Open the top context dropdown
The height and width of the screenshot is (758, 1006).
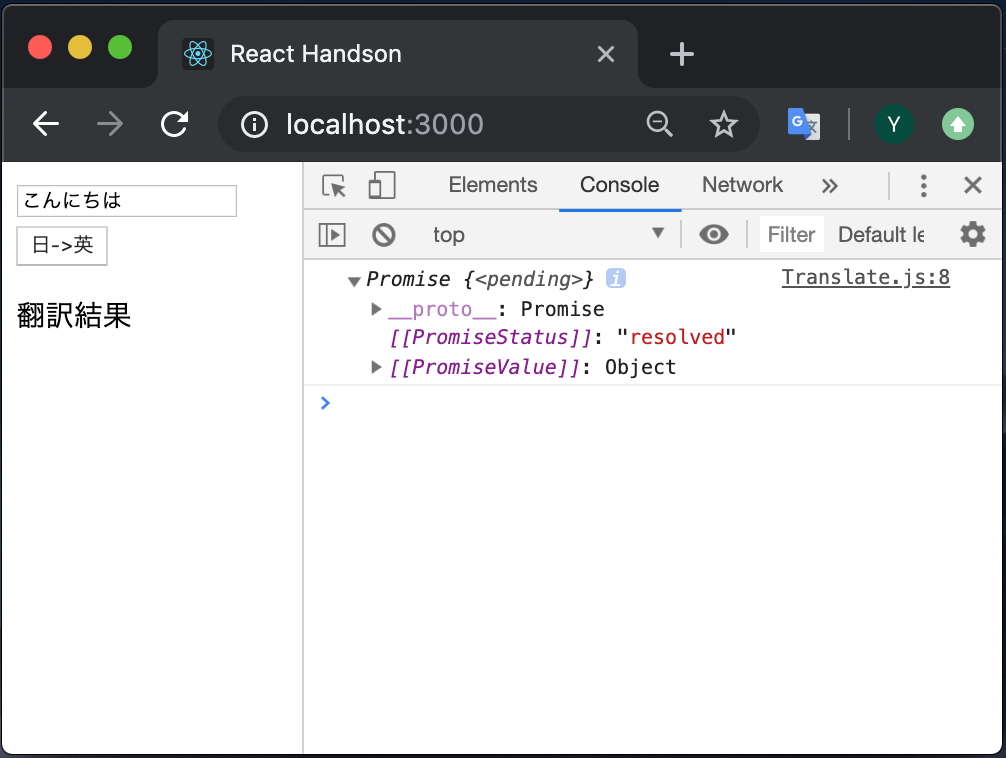coord(549,234)
